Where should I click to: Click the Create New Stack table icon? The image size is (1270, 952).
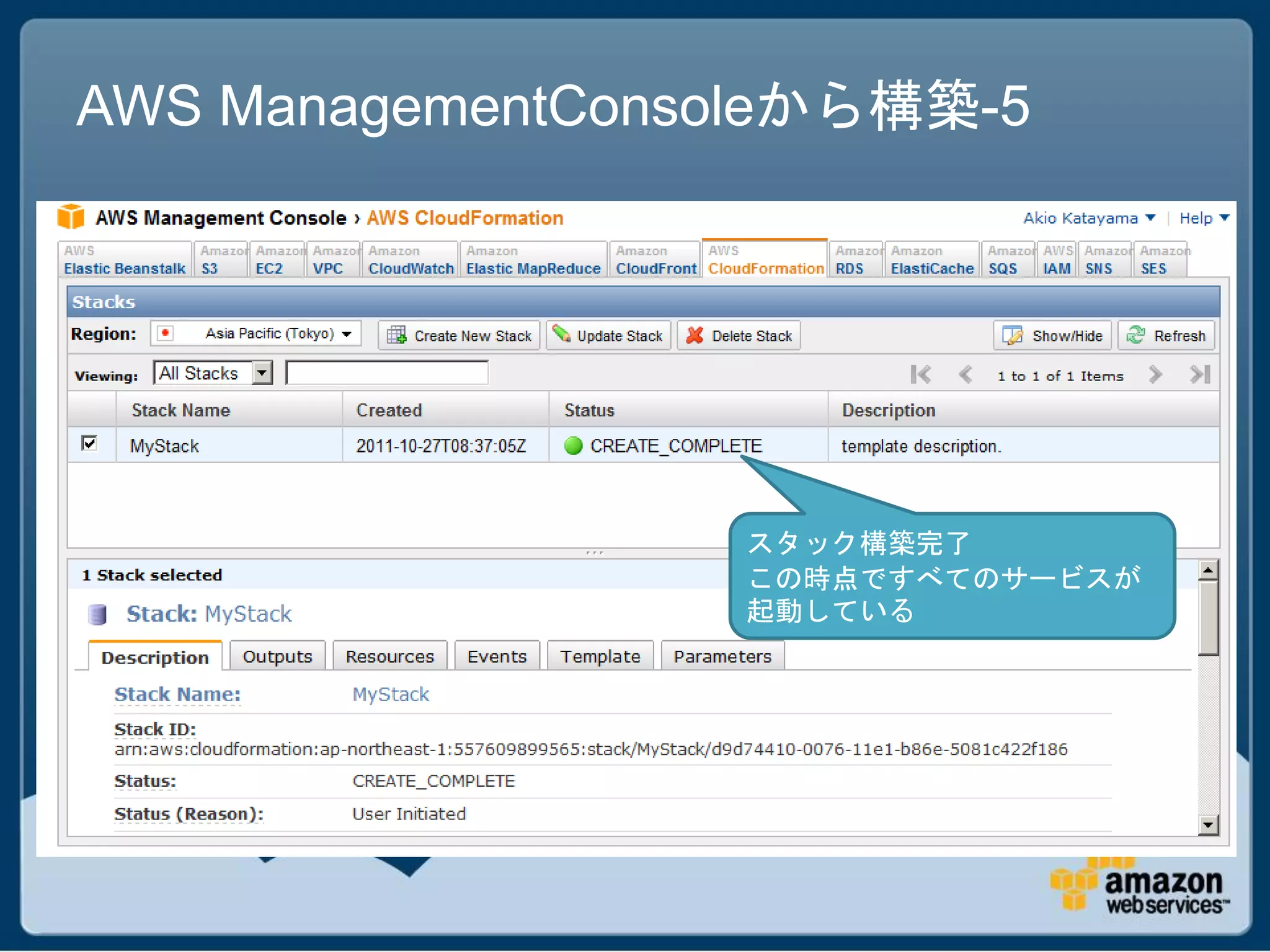[397, 335]
